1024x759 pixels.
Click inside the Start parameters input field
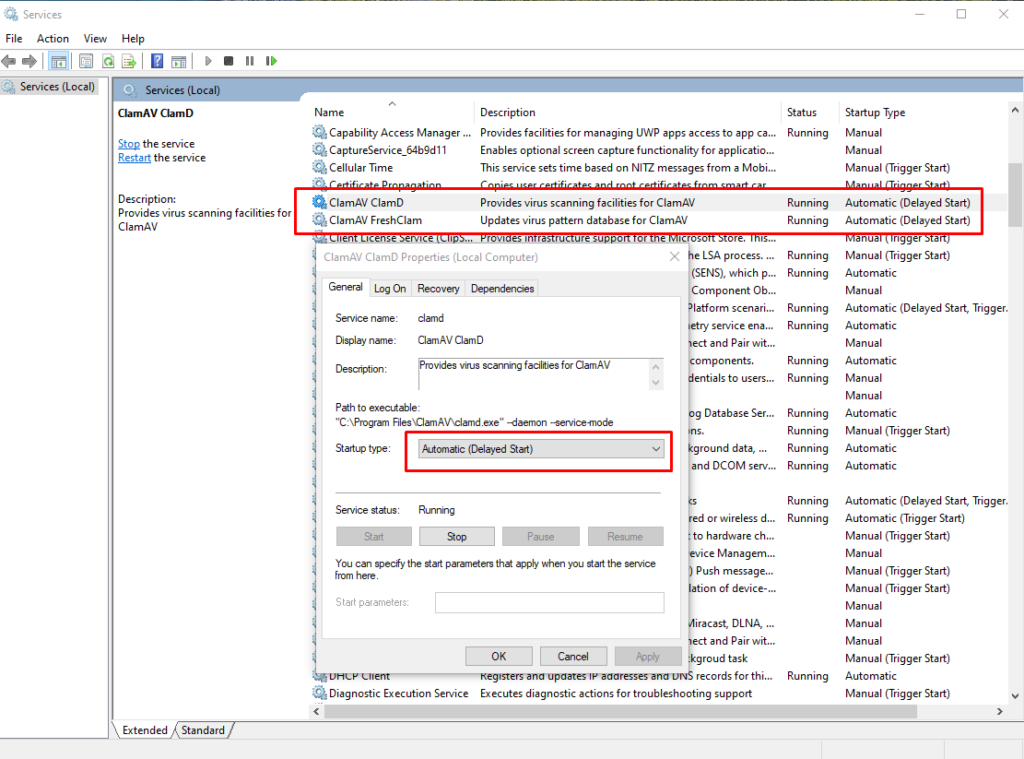click(549, 602)
